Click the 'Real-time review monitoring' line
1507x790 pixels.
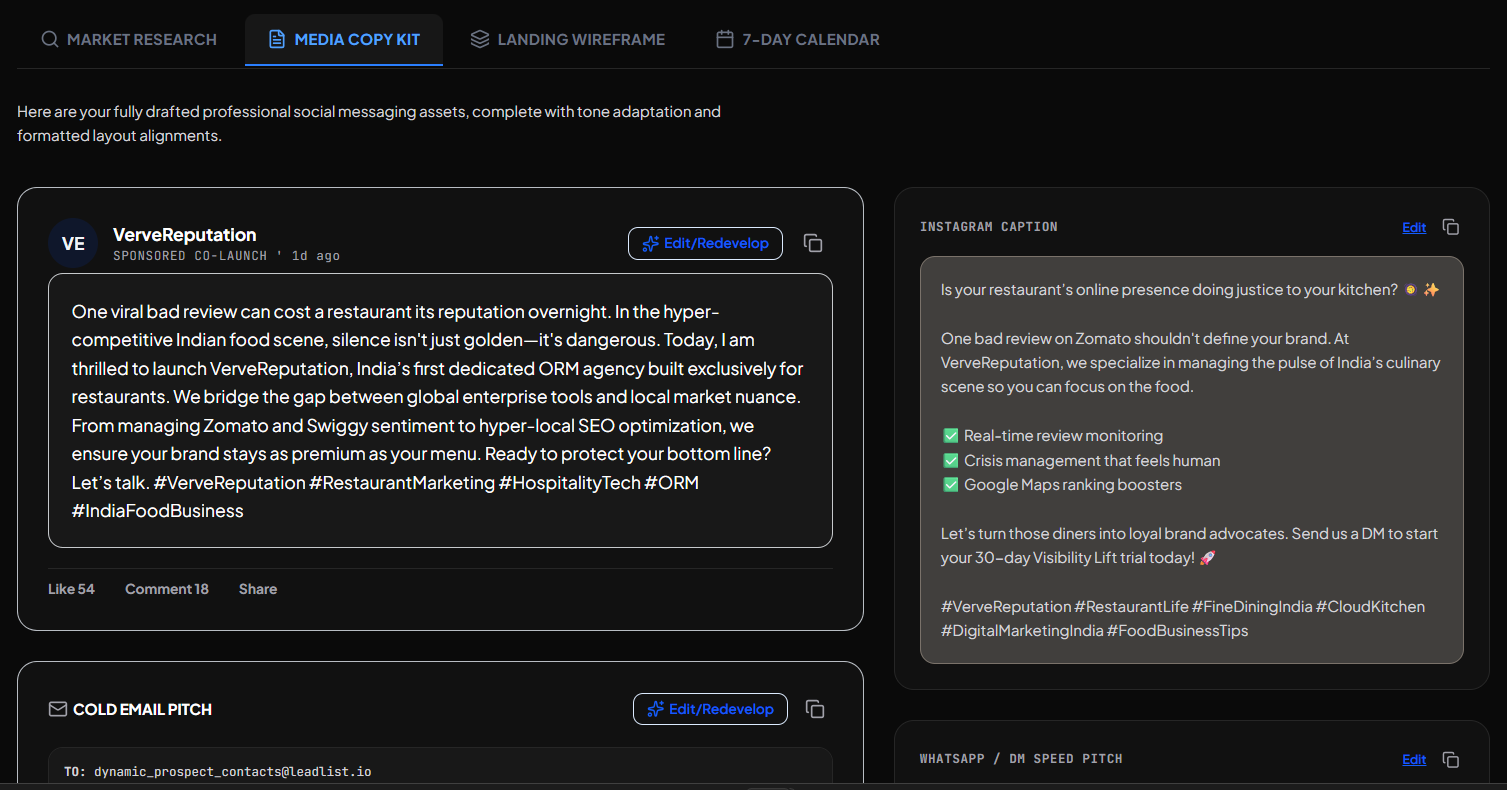pos(1053,436)
